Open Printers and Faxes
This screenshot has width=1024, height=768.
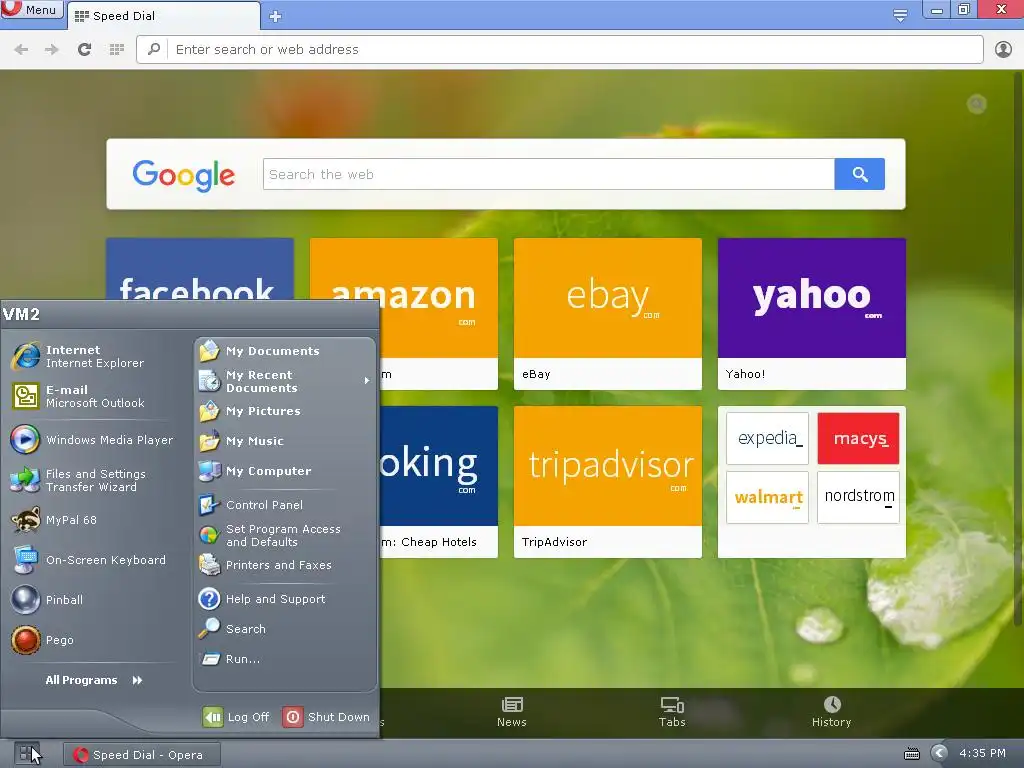285,565
